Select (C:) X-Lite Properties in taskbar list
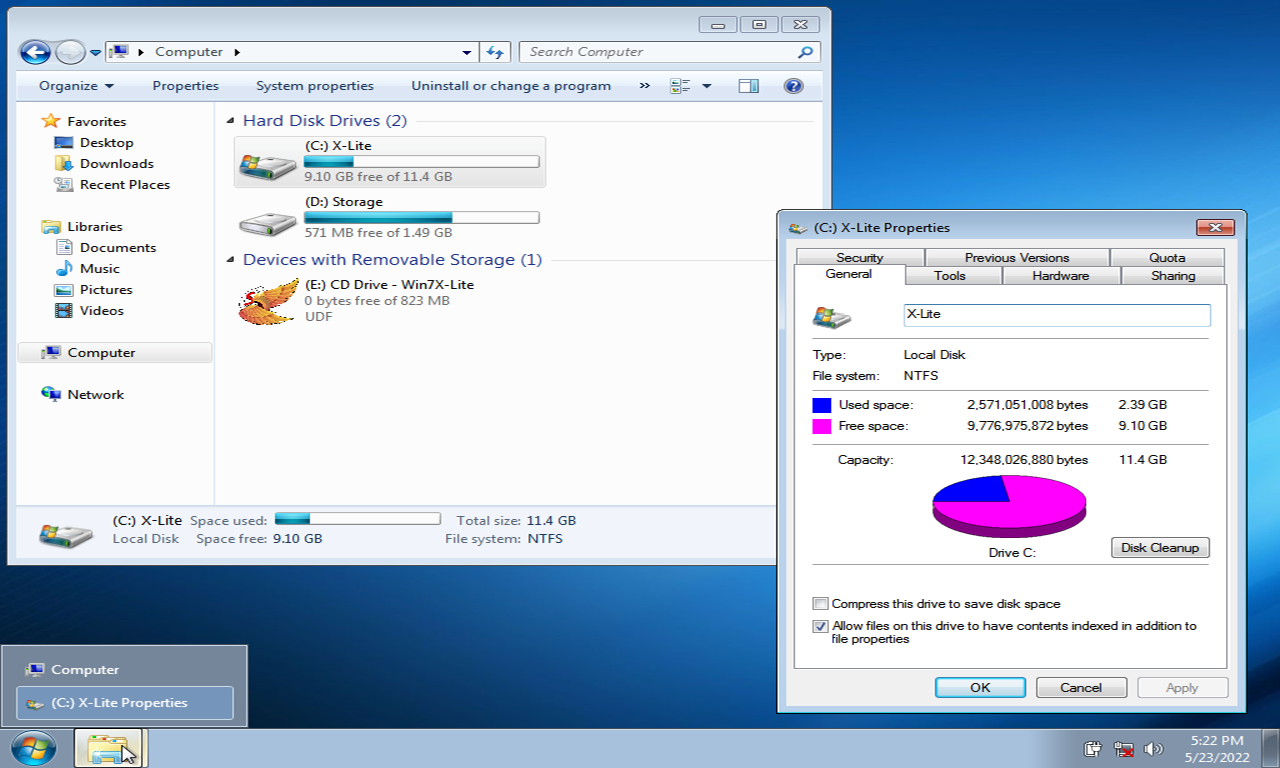 point(125,702)
